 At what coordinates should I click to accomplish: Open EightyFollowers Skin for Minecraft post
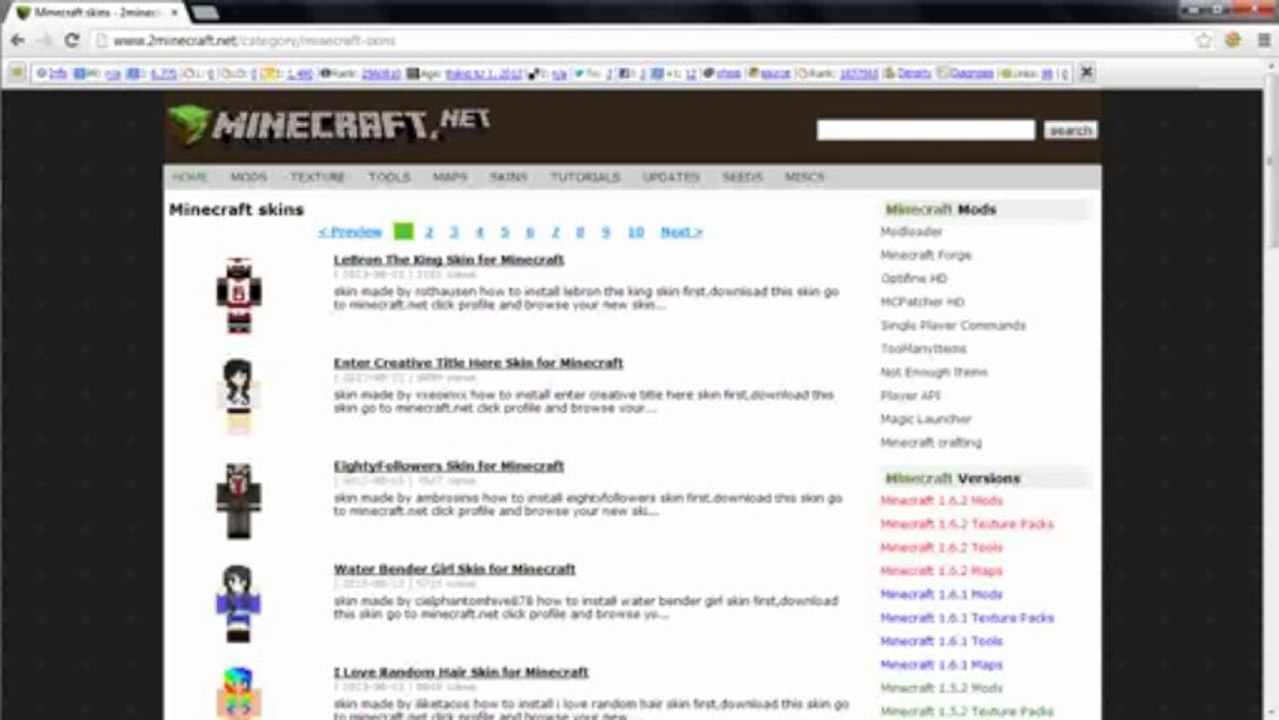coord(449,466)
